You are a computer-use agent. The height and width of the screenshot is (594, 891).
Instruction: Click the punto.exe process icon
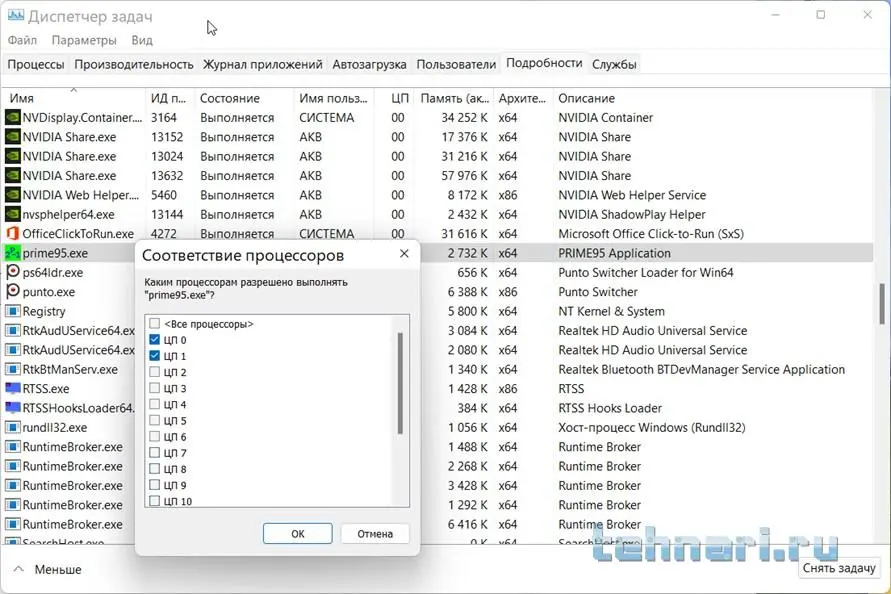[x=13, y=292]
